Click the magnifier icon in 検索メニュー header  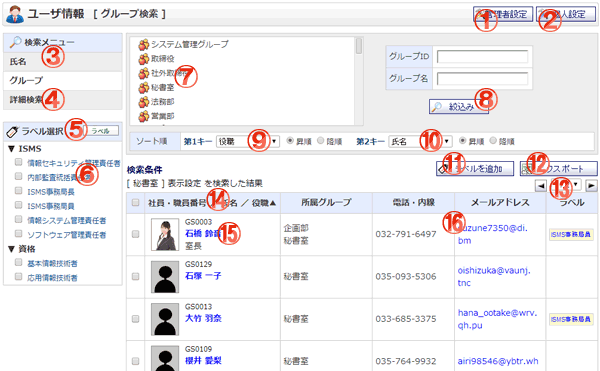(15, 42)
